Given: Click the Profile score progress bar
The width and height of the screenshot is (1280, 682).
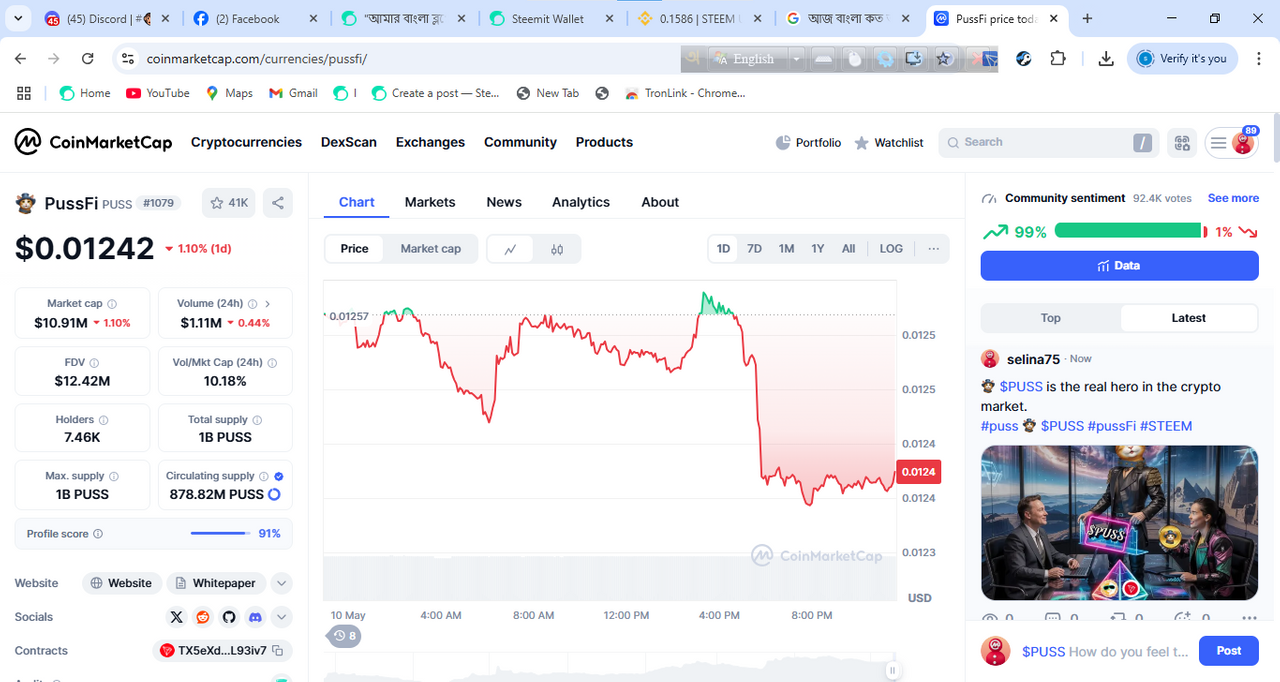Looking at the screenshot, I should (x=220, y=534).
